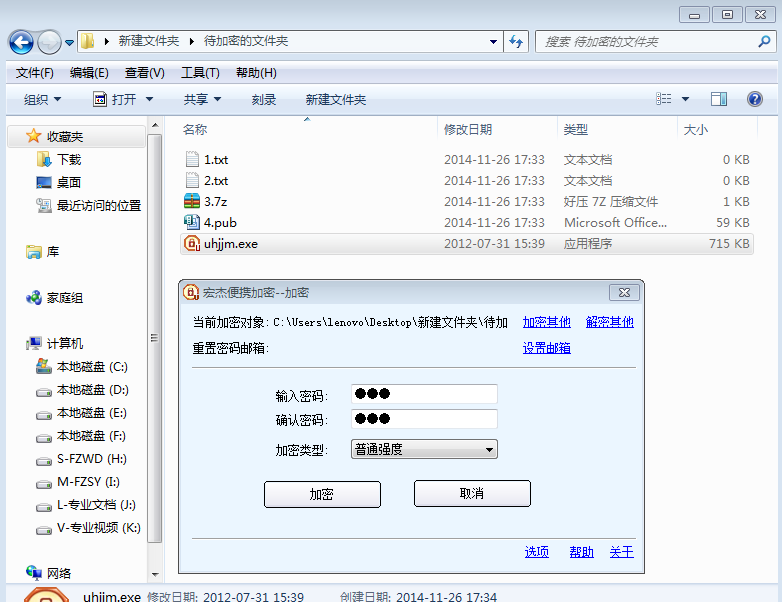This screenshot has width=782, height=602.
Task: Open the recent pages history arrow
Action: [x=69, y=43]
